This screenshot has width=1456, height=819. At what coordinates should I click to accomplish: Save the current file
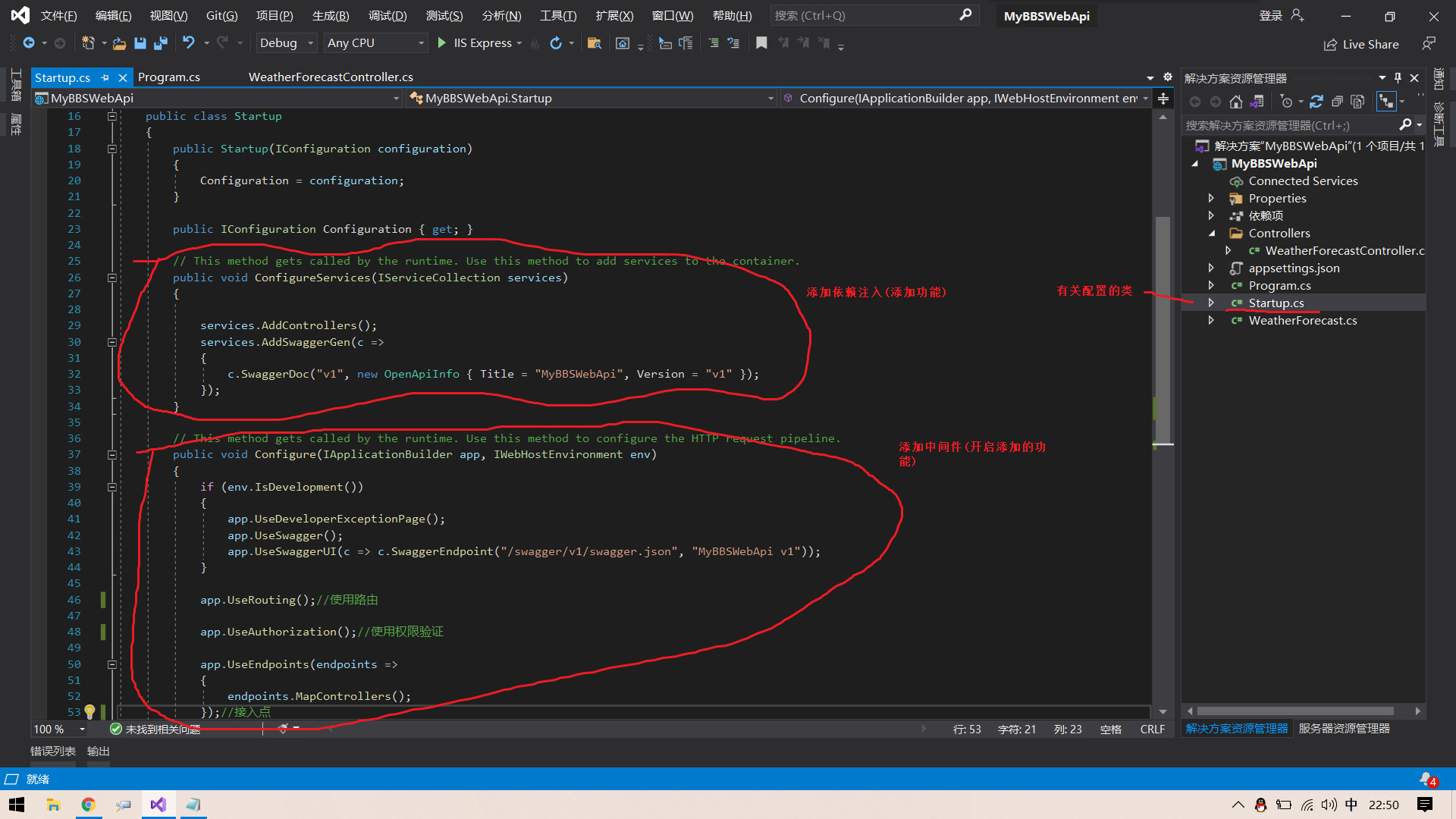coord(140,43)
